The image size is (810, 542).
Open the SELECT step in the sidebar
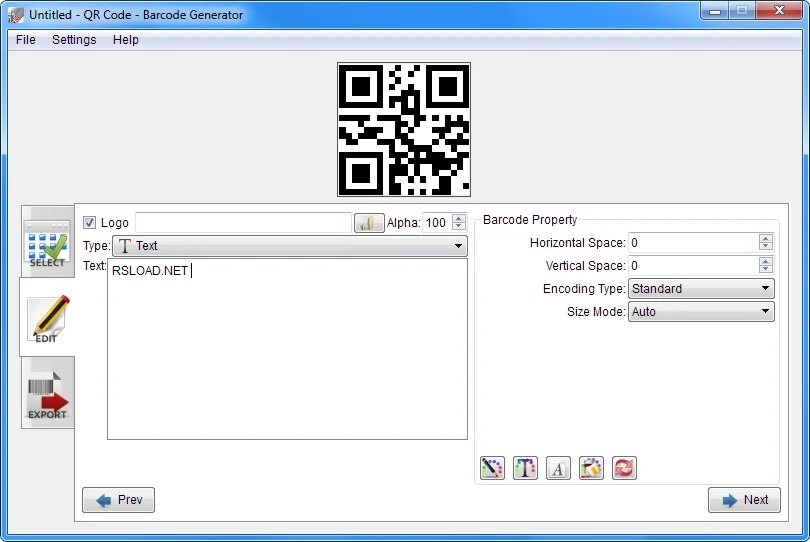click(x=48, y=242)
